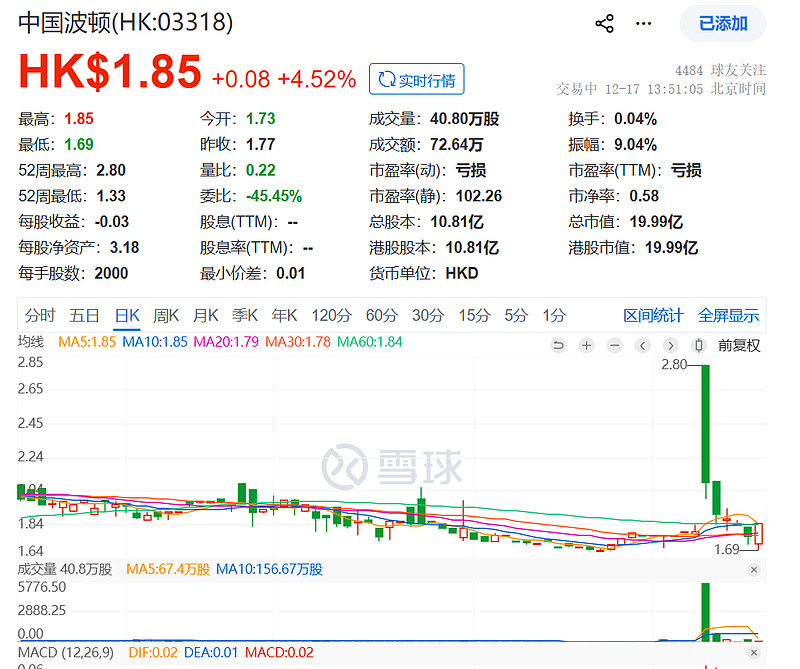Click the volume MA5:67.4万股 label
This screenshot has width=800, height=669.
pyautogui.click(x=168, y=569)
